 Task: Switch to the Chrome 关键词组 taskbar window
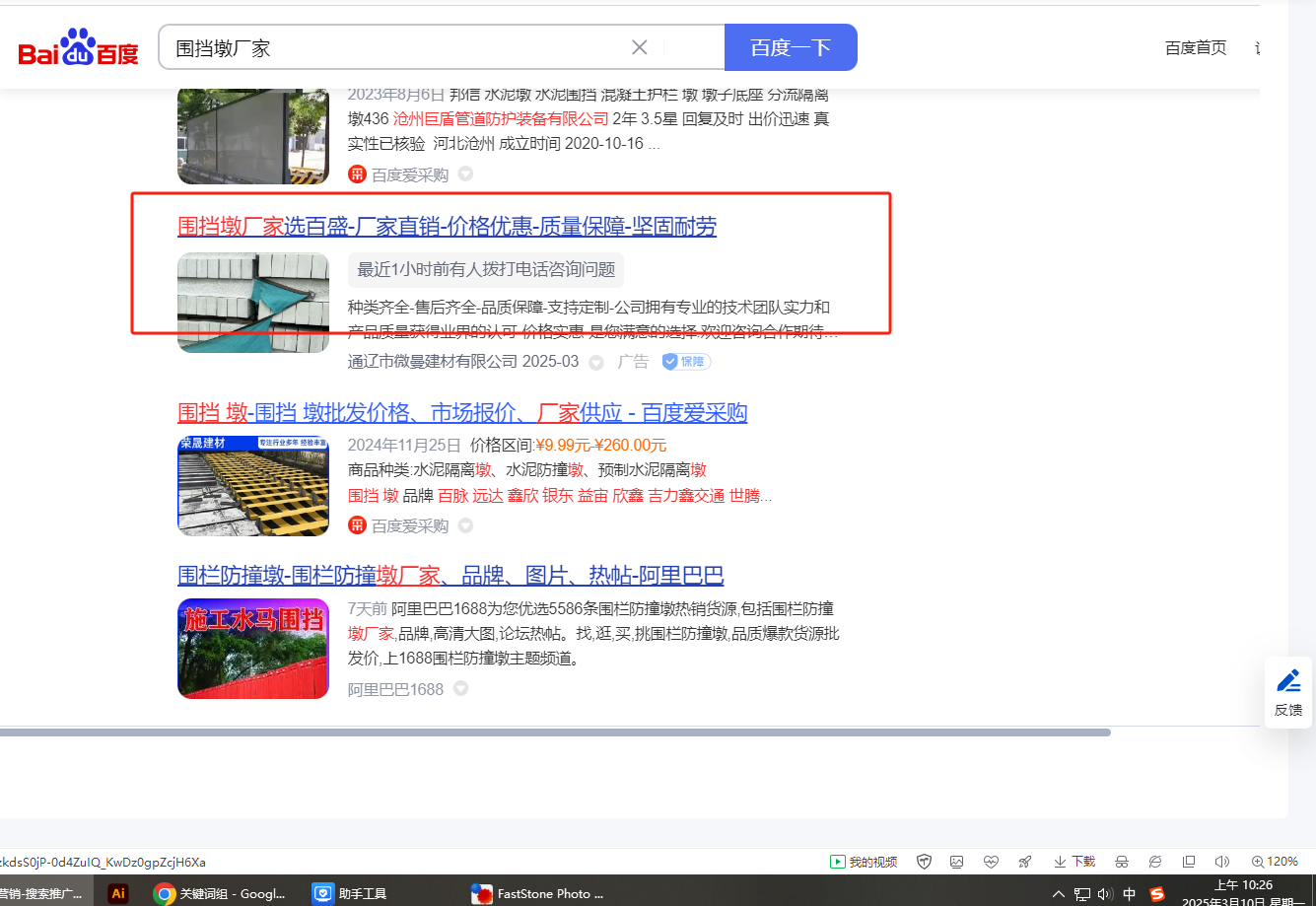coord(221,893)
